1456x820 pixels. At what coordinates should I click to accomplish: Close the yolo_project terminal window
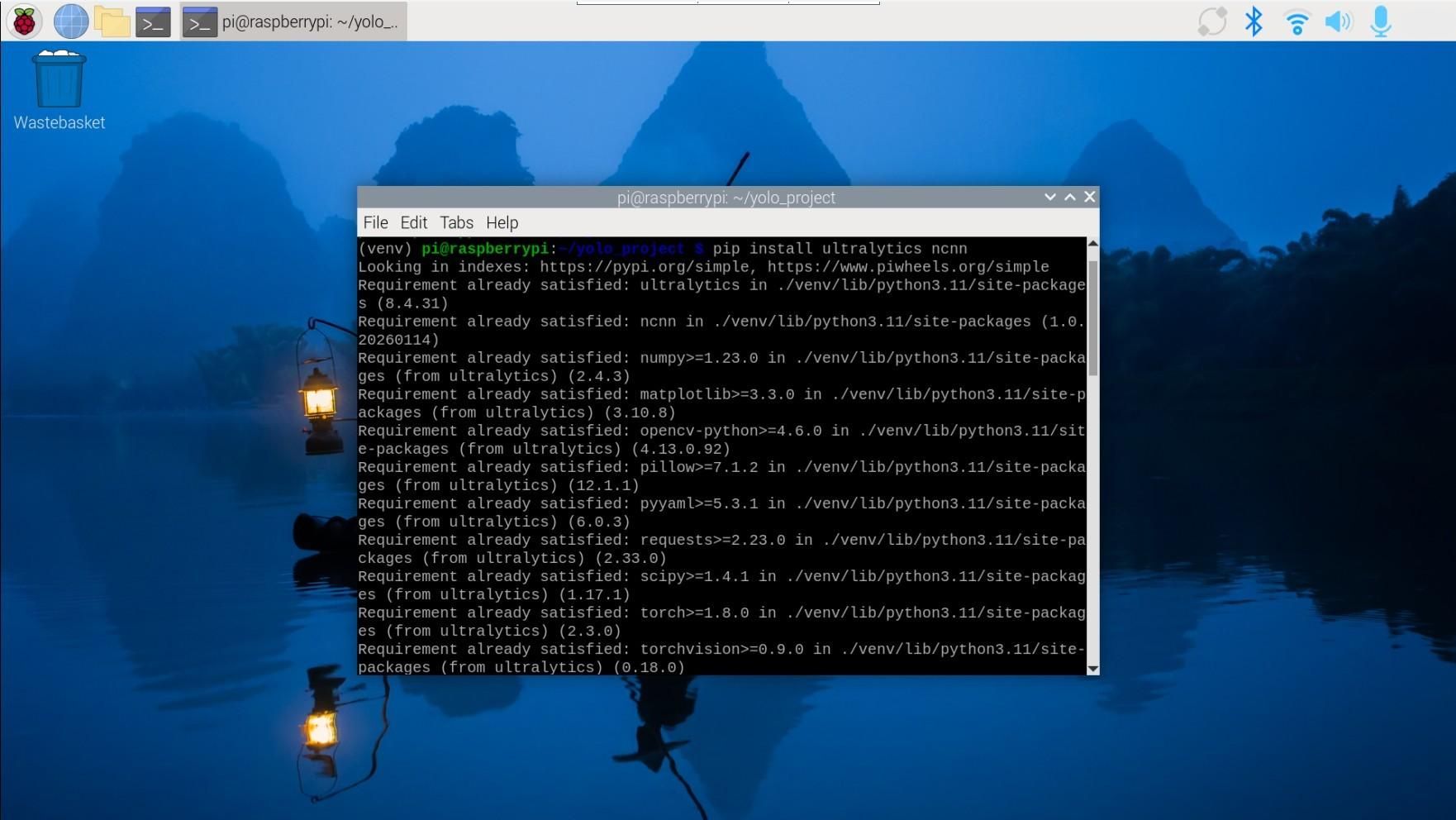click(x=1090, y=197)
